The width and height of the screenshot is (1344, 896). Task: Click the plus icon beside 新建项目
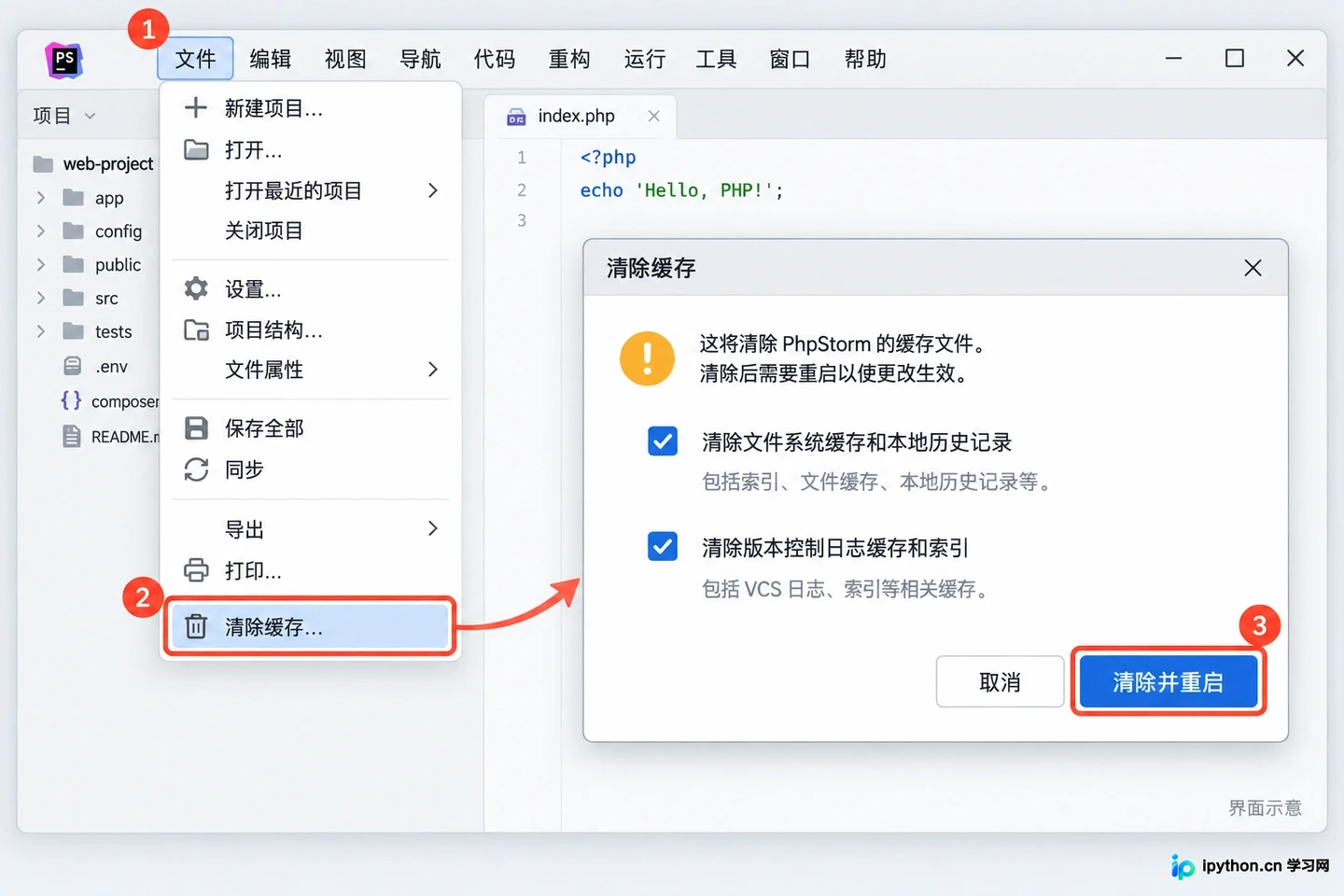coord(196,107)
